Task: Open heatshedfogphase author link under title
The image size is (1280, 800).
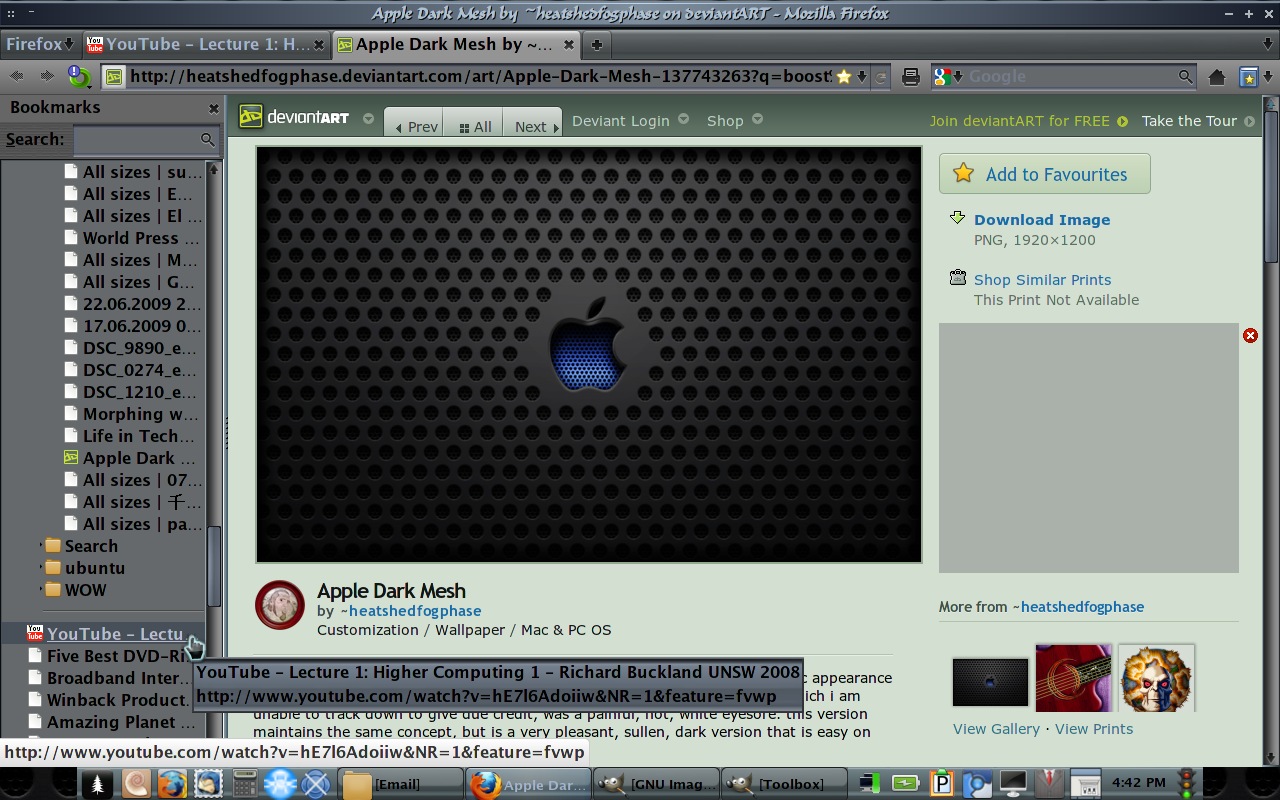Action: coord(415,611)
